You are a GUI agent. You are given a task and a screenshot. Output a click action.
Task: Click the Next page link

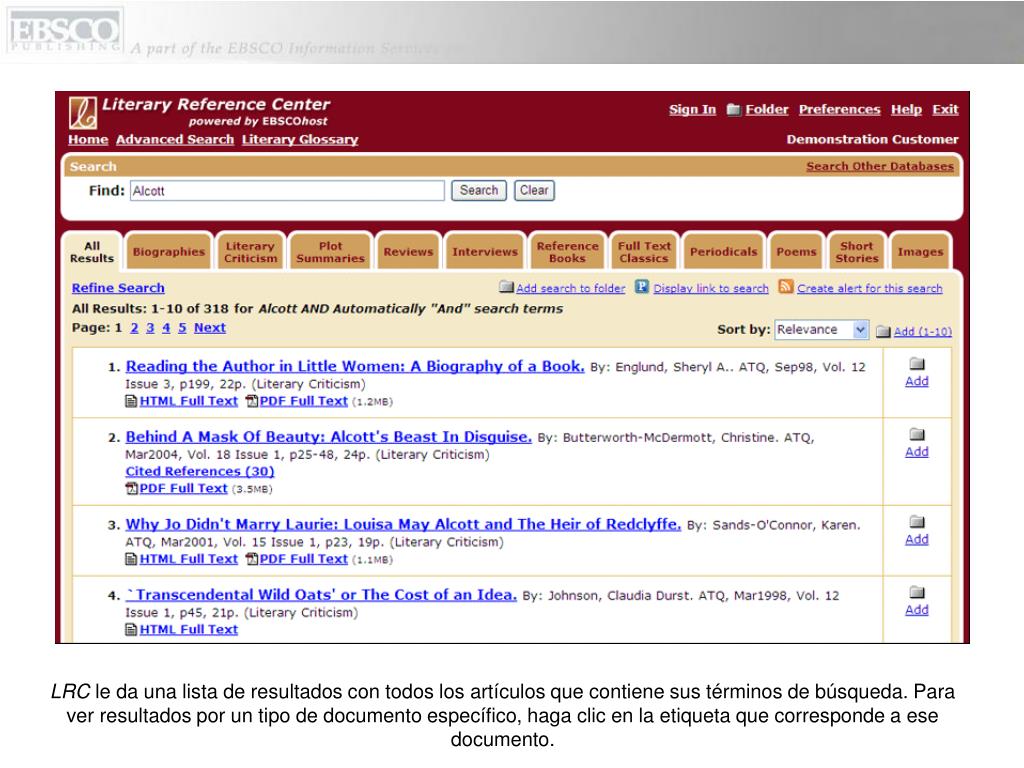click(210, 328)
